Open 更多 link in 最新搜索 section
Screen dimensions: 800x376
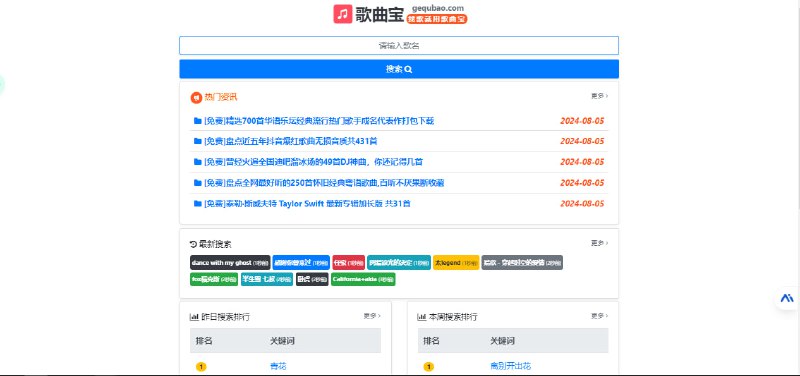click(599, 243)
